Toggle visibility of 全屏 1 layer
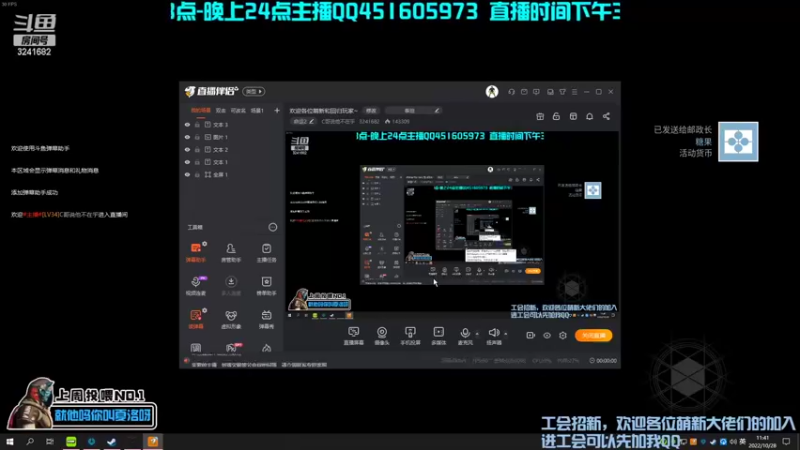Image resolution: width=800 pixels, height=450 pixels. [x=187, y=174]
